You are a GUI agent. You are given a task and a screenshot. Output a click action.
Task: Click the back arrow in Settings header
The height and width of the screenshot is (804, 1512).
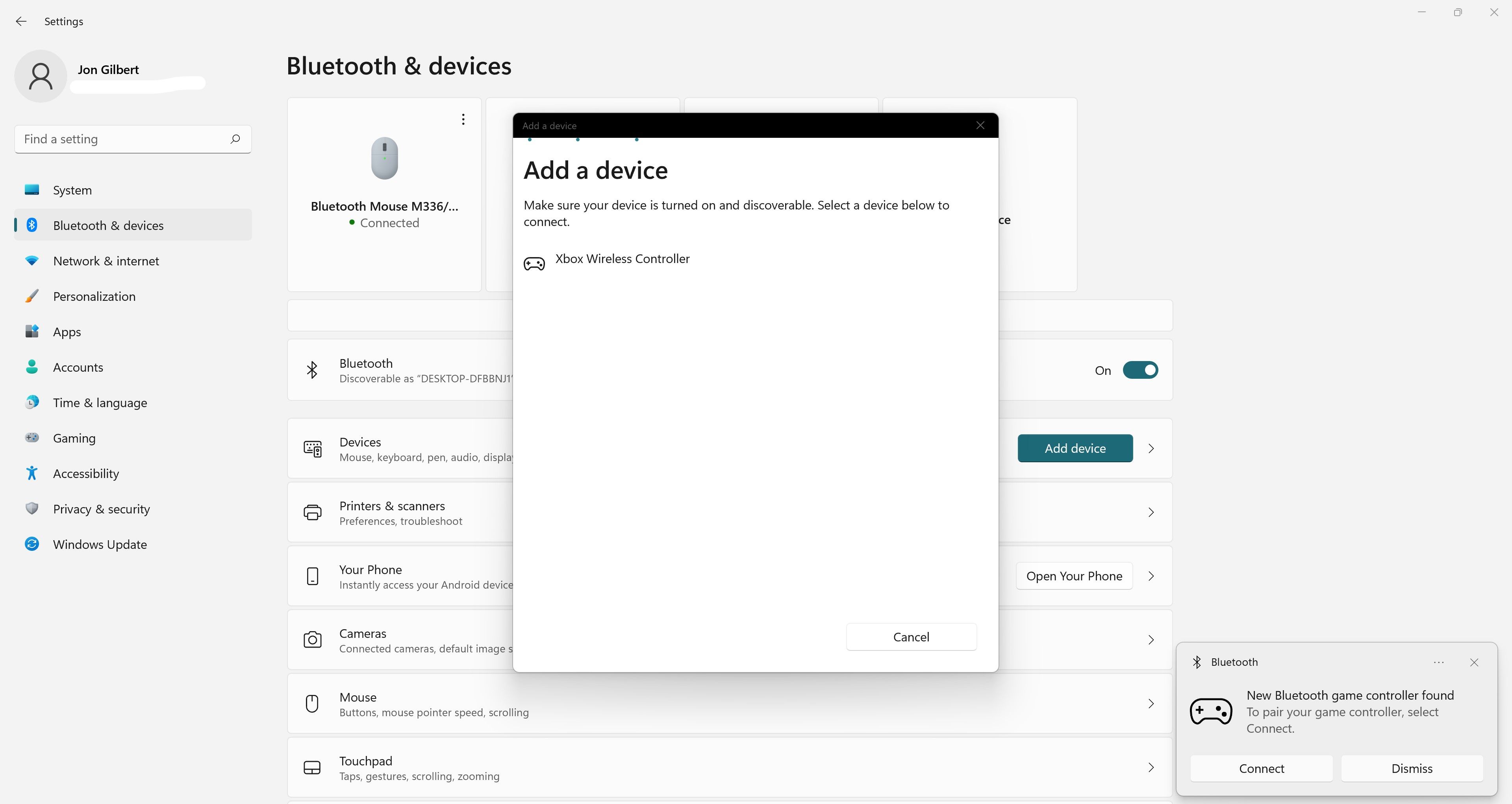(x=21, y=22)
